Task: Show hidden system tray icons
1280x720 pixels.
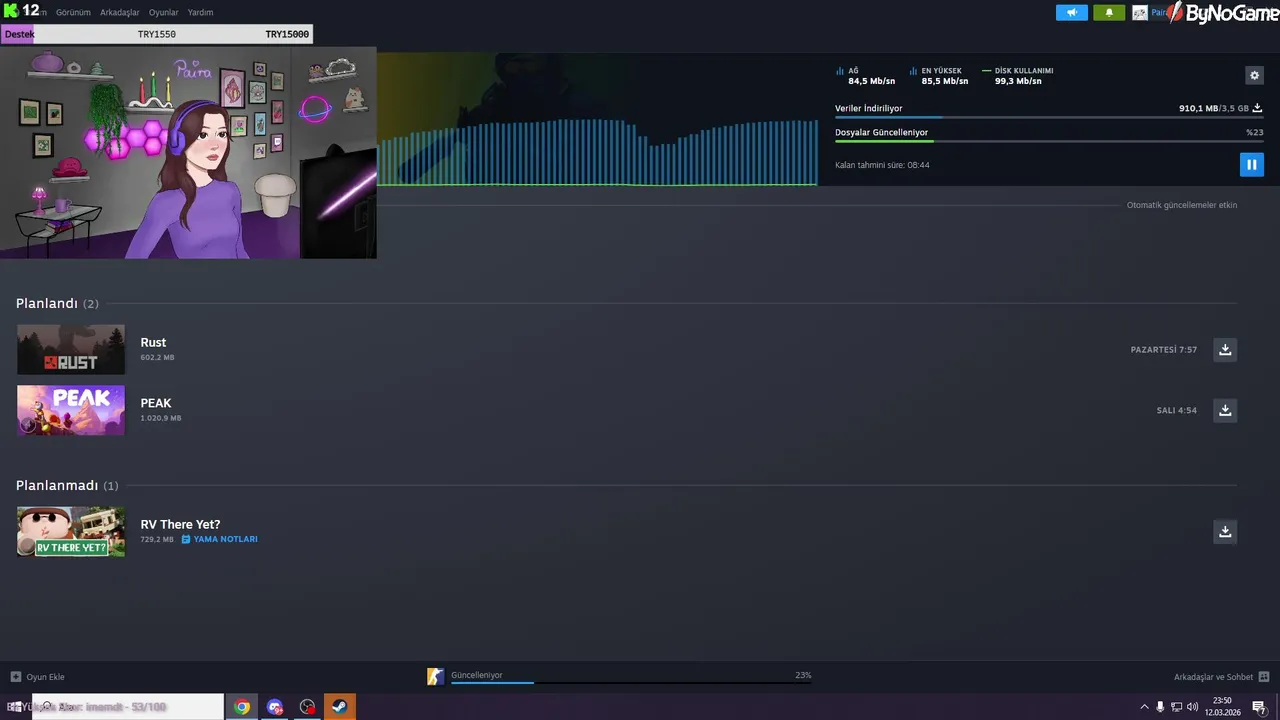Action: click(1144, 707)
